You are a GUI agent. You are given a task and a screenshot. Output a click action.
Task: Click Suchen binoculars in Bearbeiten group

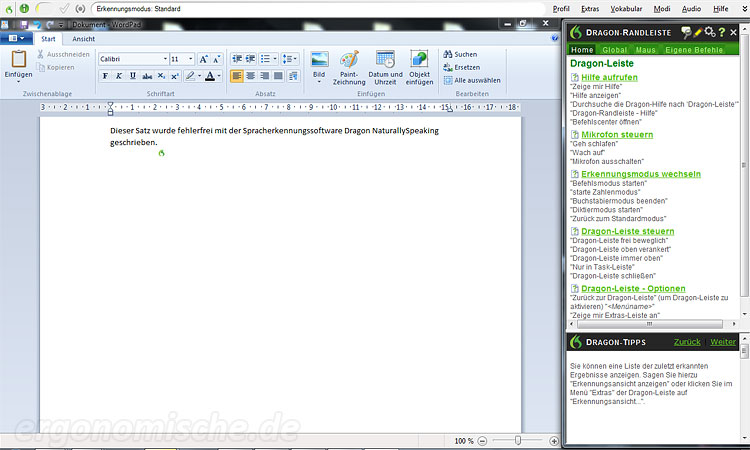point(460,55)
